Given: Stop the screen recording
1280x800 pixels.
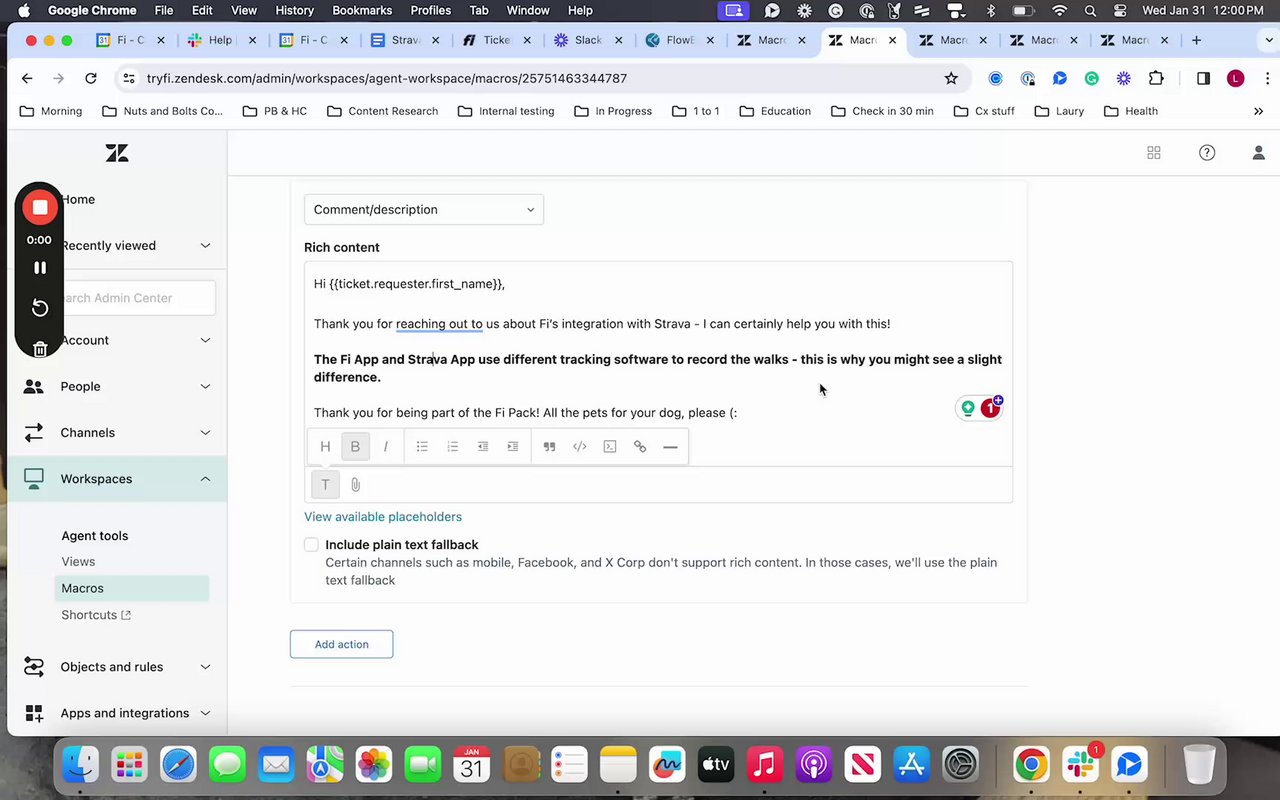Looking at the screenshot, I should (x=40, y=207).
